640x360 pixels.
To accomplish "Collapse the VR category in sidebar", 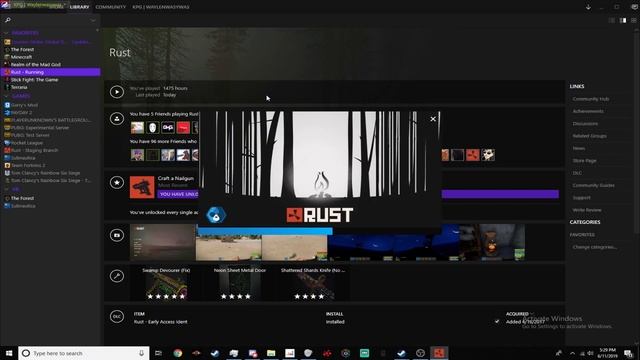I will coord(6,189).
